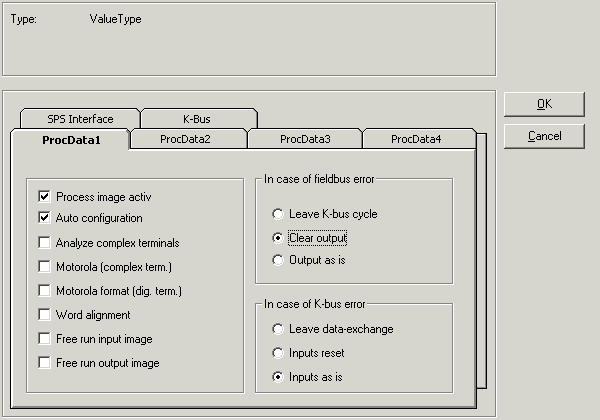The width and height of the screenshot is (600, 420).
Task: Enable Word alignment option
Action: [x=44, y=314]
